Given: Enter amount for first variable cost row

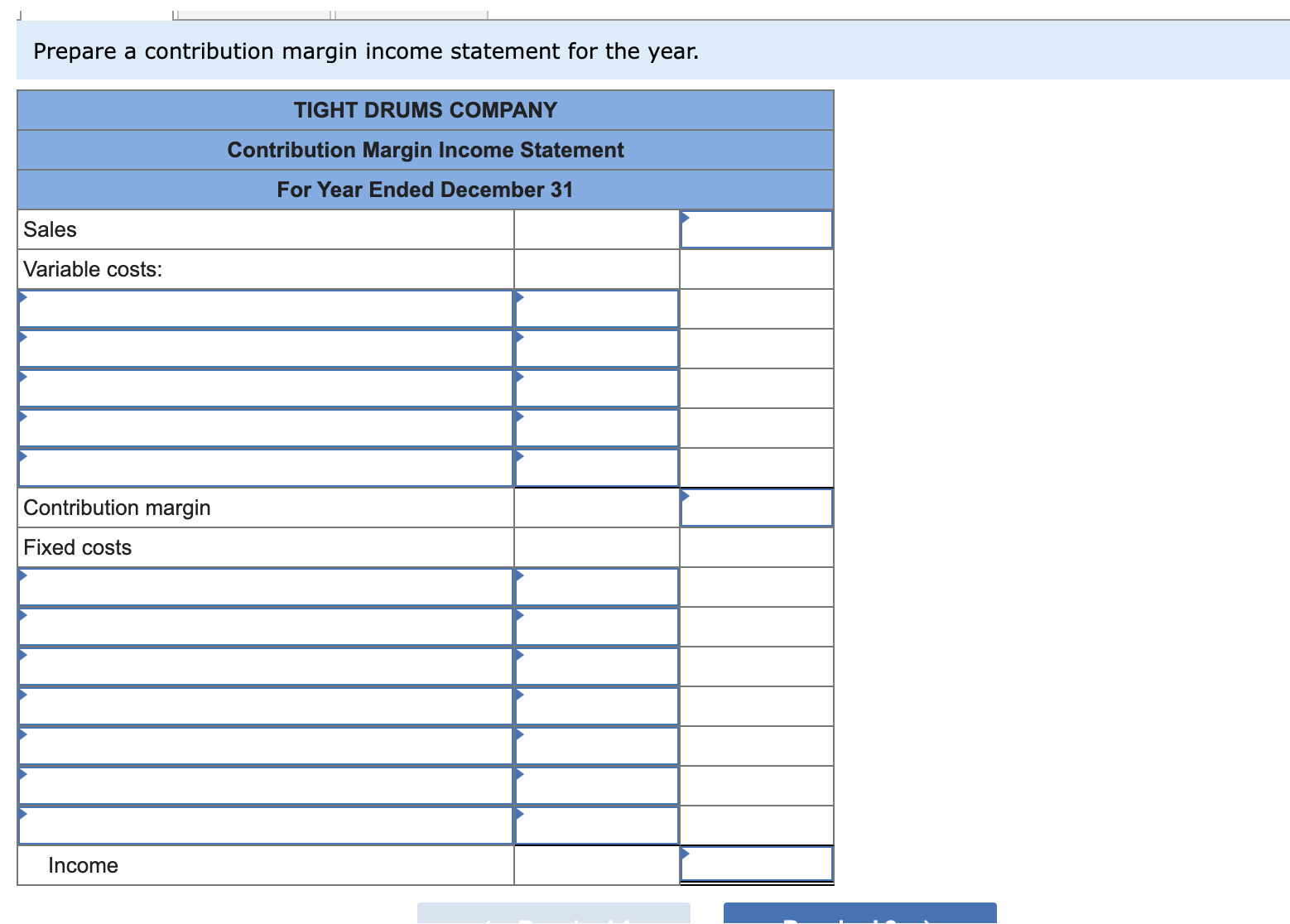Looking at the screenshot, I should pyautogui.click(x=596, y=308).
